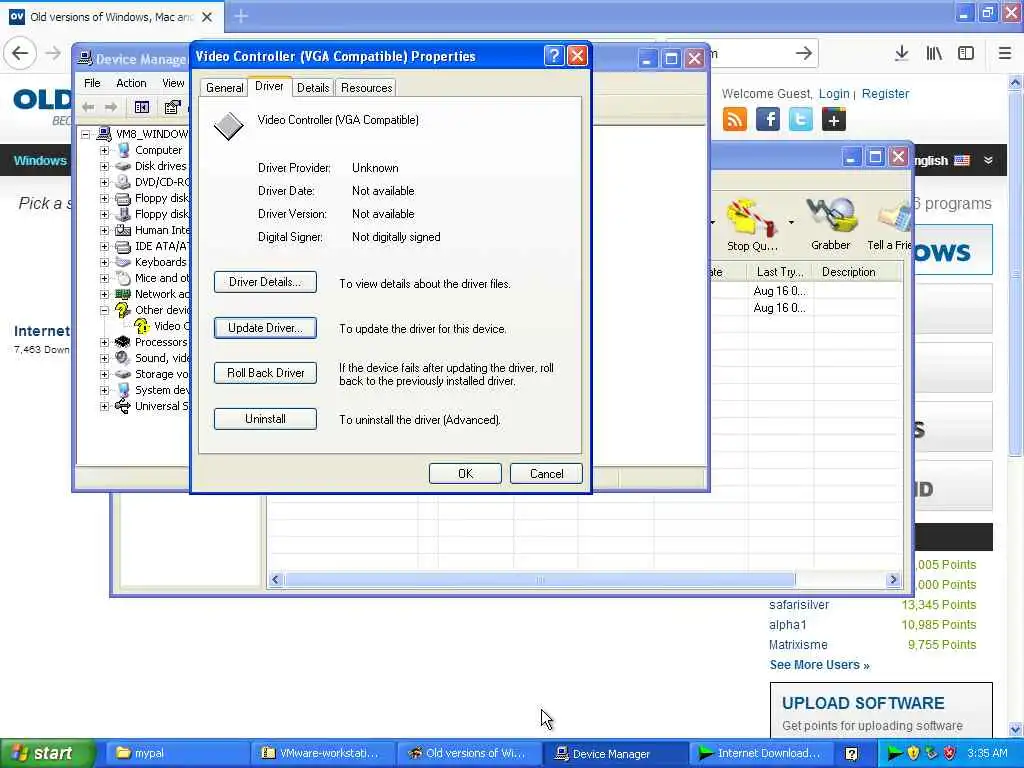Expand the Universal Serial Bus node
The image size is (1024, 768).
(104, 406)
